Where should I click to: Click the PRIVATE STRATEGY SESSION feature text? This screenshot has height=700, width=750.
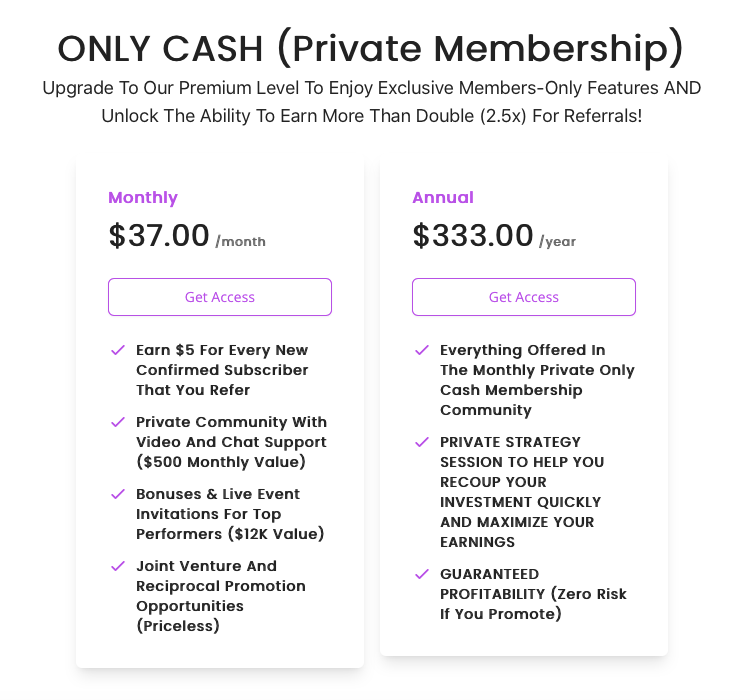tap(522, 492)
